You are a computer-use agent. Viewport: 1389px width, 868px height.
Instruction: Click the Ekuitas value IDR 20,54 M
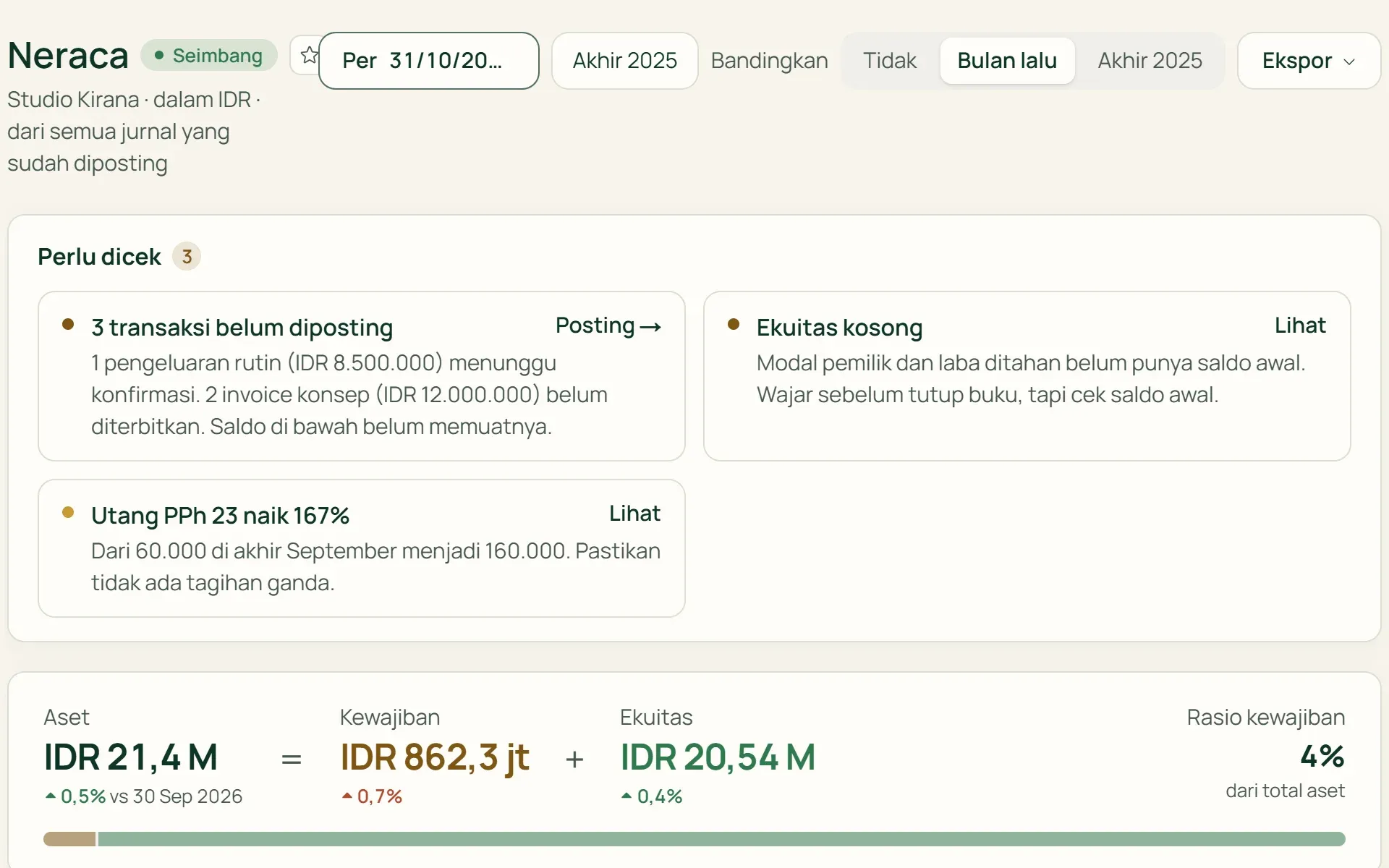pyautogui.click(x=718, y=757)
